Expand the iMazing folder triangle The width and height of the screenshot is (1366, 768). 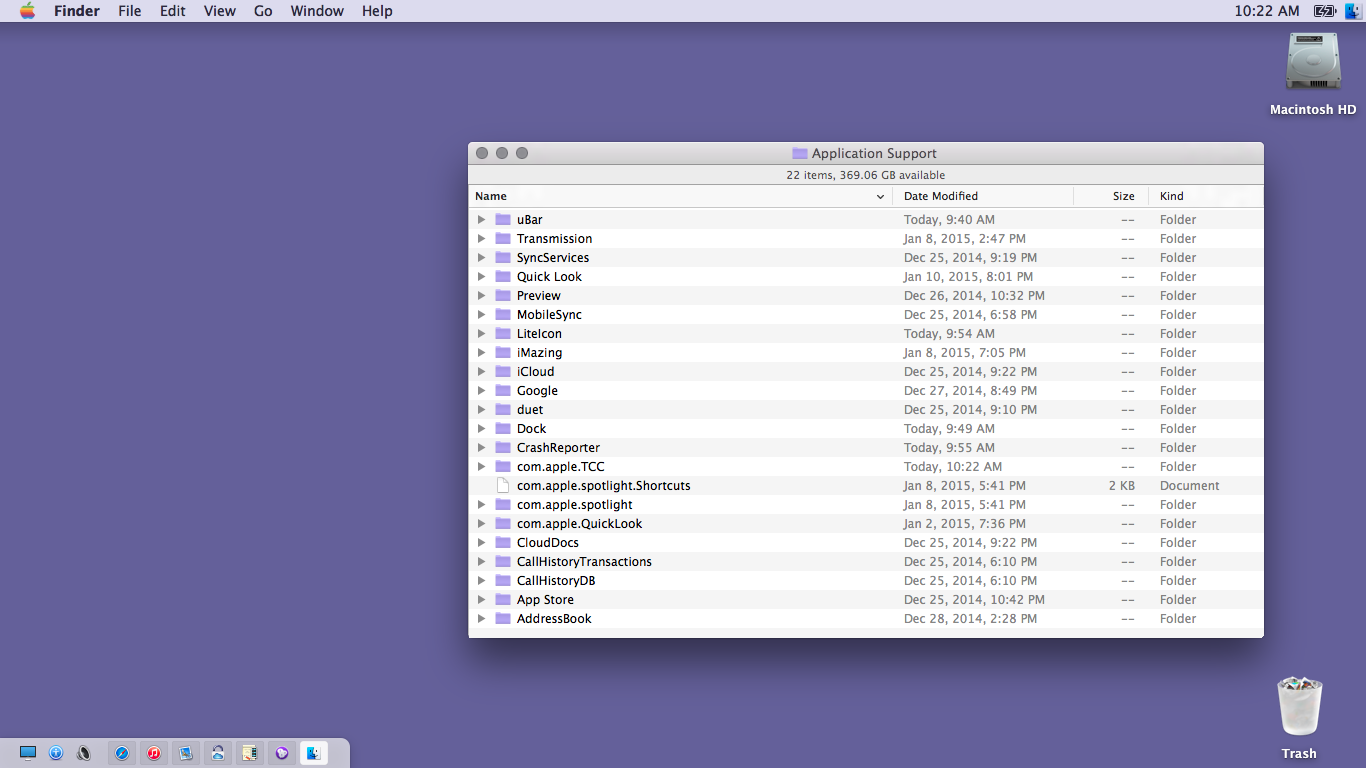coord(481,353)
